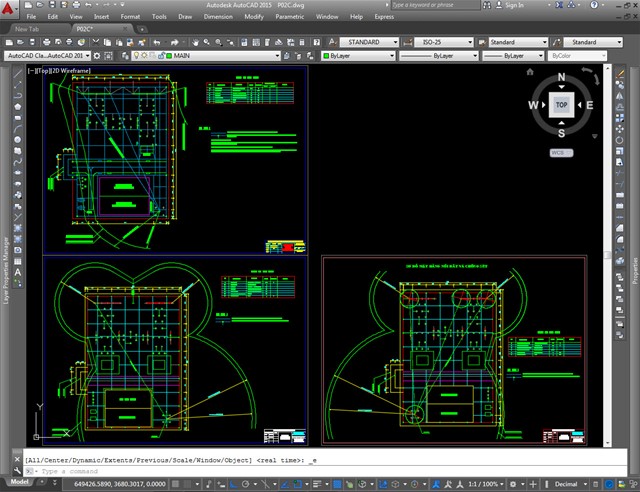Click the Mirror tool in Modify toolbar
640x492 pixels.
[x=620, y=96]
